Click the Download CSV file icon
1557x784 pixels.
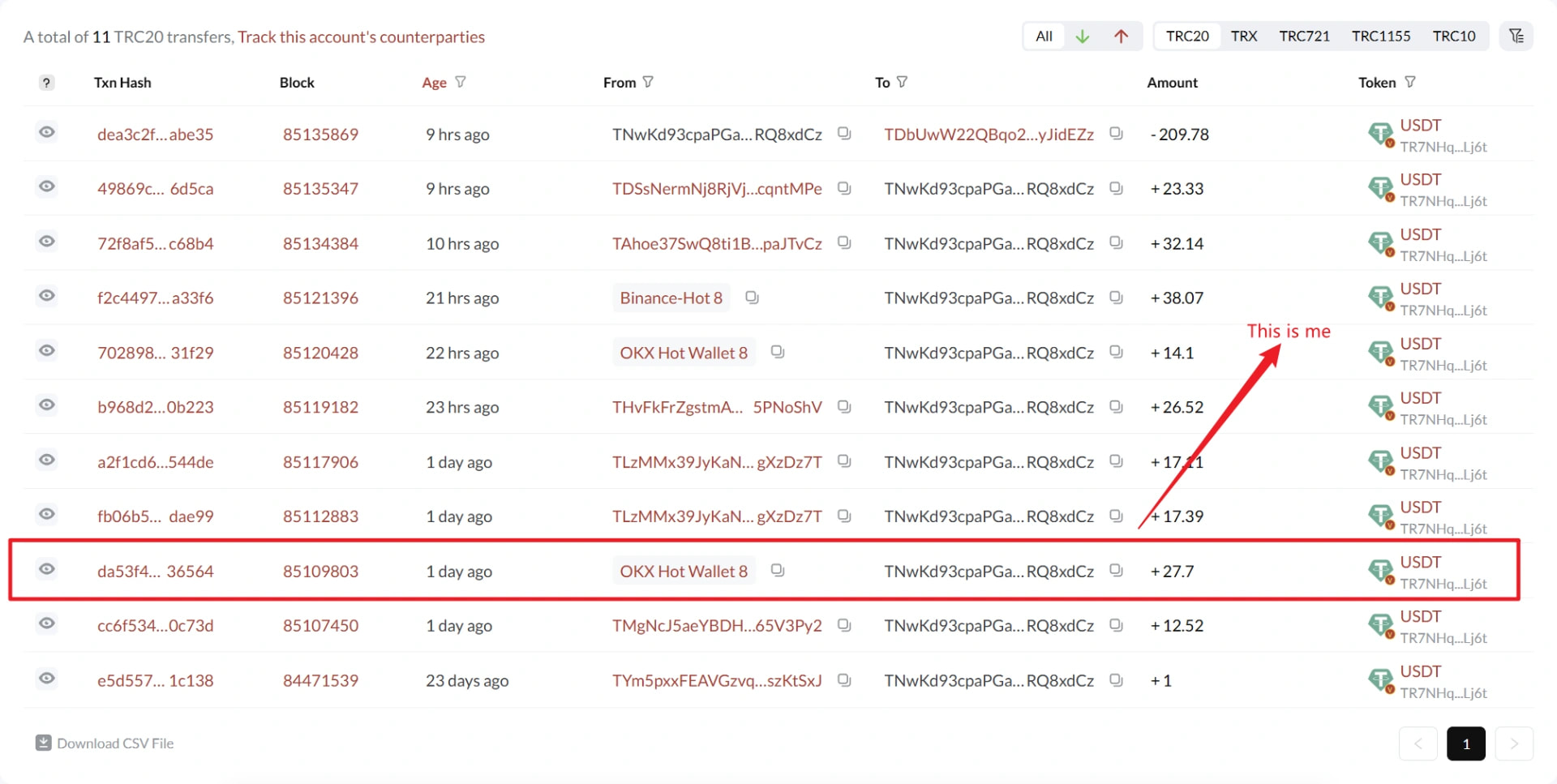point(44,743)
